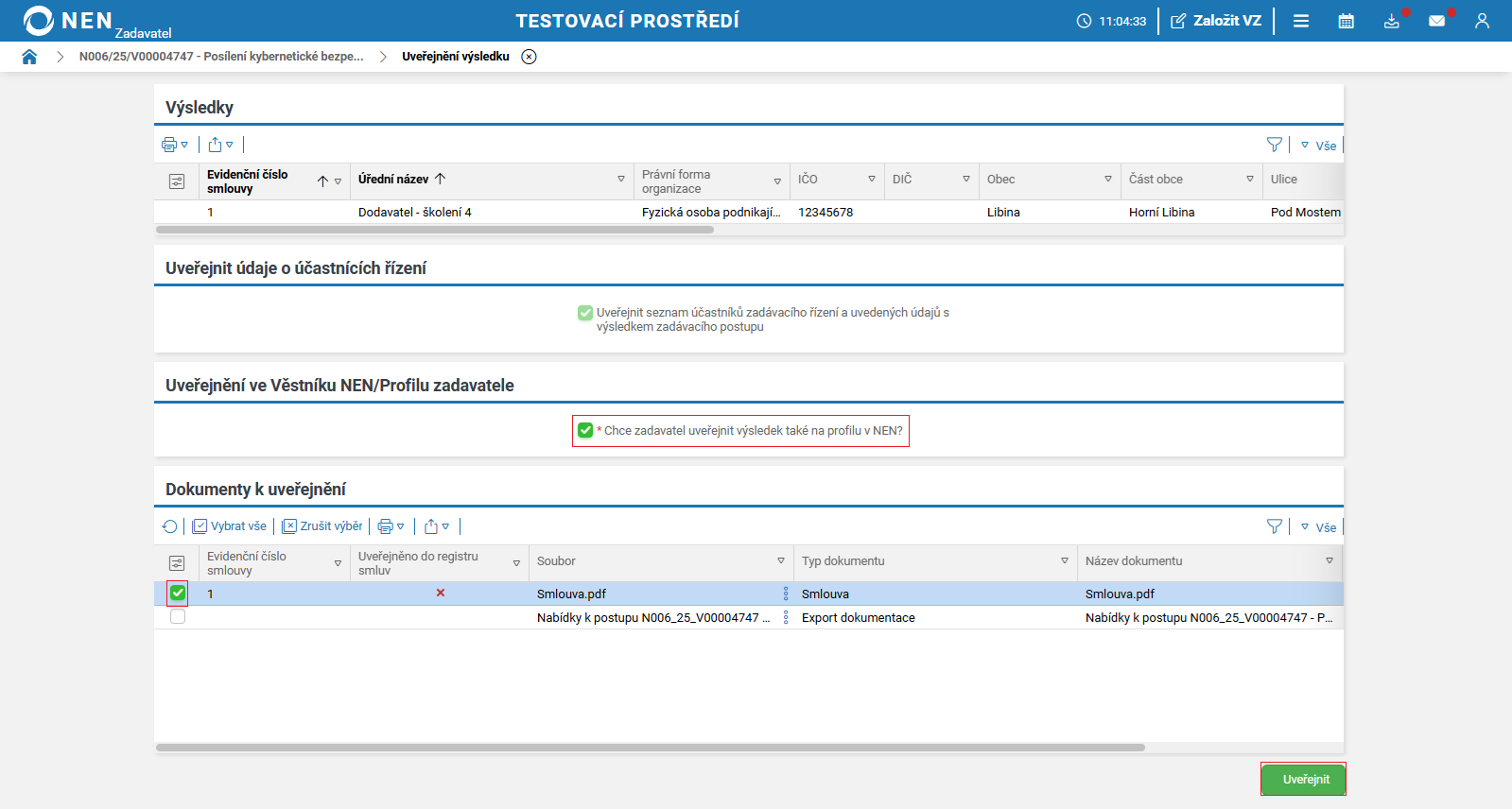
Task: Open the messages envelope icon
Action: coord(1436,21)
